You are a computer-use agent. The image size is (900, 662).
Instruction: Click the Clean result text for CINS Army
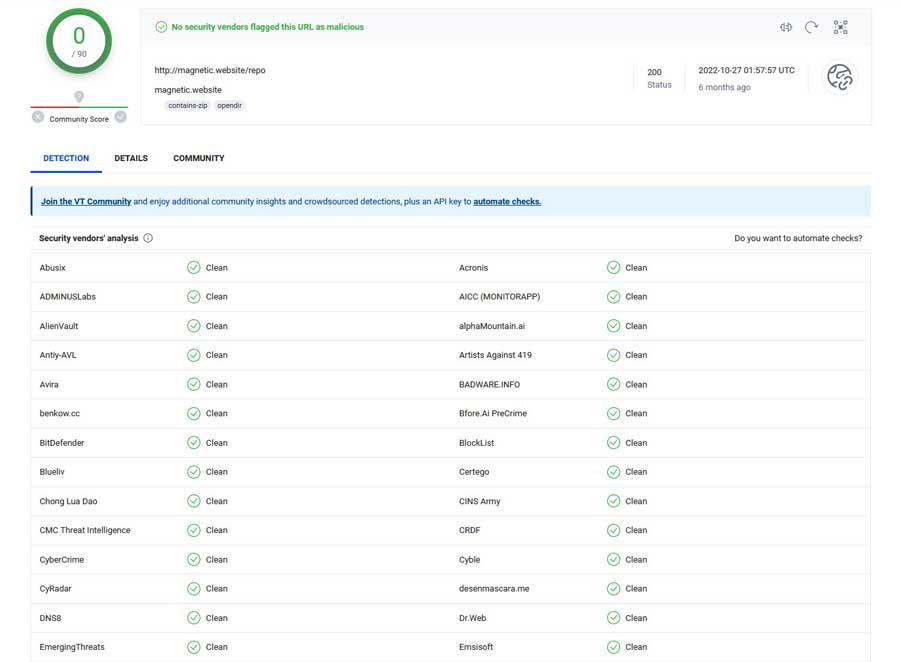pos(636,501)
